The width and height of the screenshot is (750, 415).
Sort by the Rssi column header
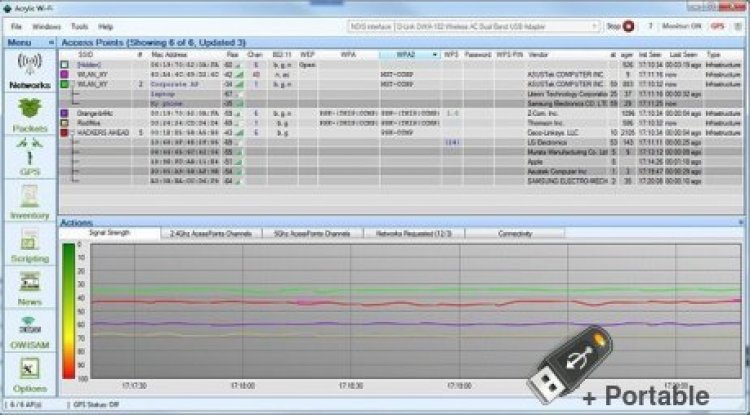pos(232,55)
